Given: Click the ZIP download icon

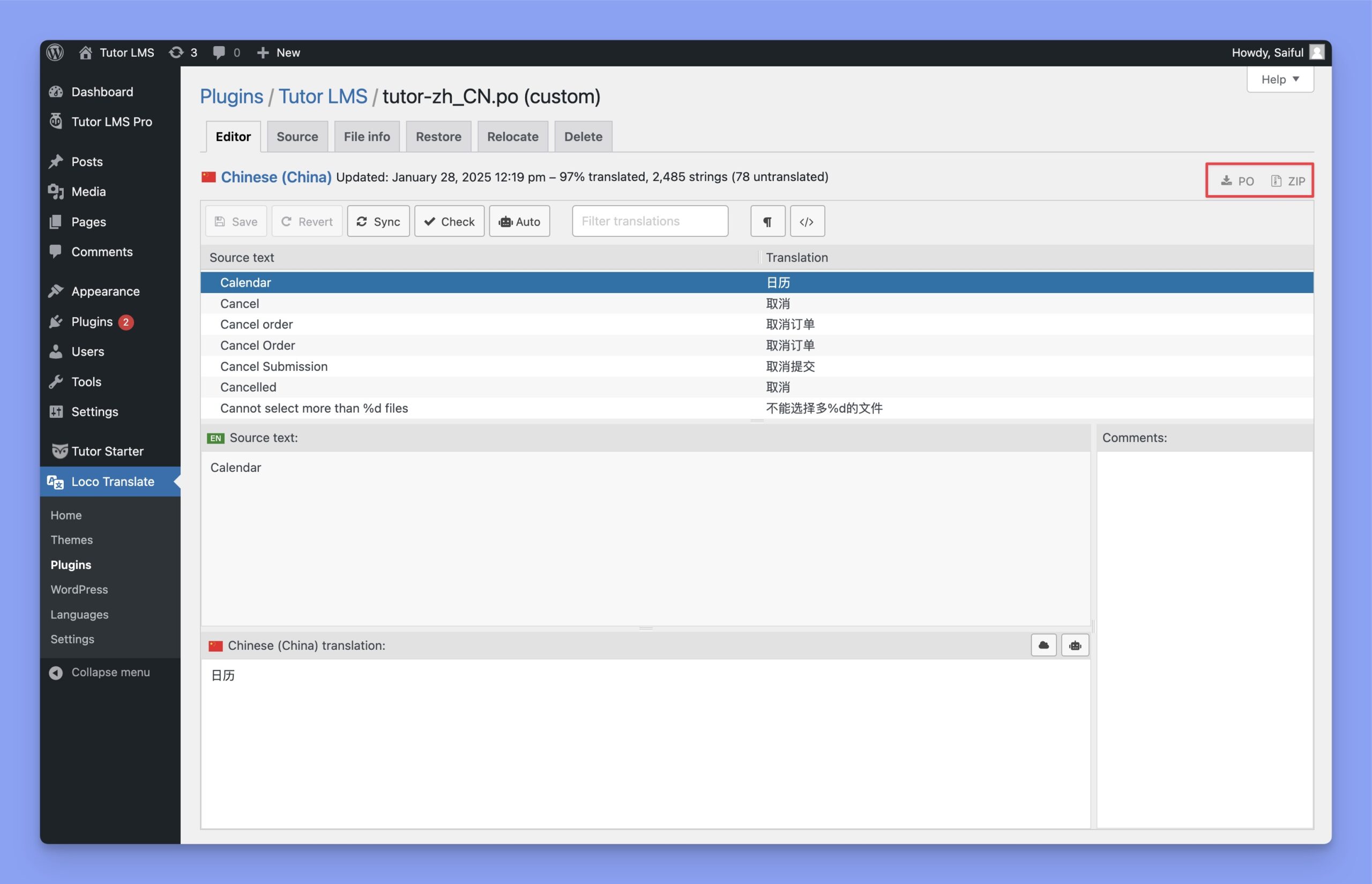Looking at the screenshot, I should coord(1277,180).
